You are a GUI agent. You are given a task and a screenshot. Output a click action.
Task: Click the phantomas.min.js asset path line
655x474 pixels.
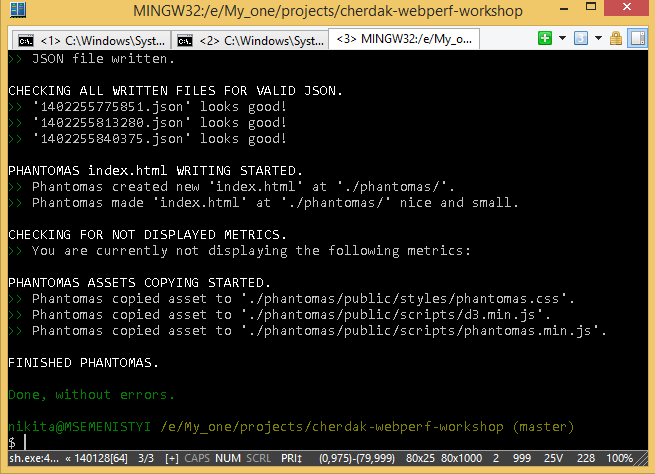[x=307, y=331]
